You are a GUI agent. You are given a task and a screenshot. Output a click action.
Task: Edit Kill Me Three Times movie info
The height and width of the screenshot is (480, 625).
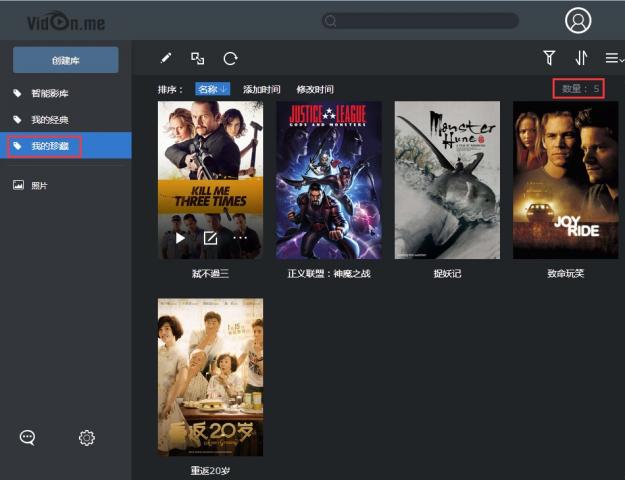[x=210, y=238]
